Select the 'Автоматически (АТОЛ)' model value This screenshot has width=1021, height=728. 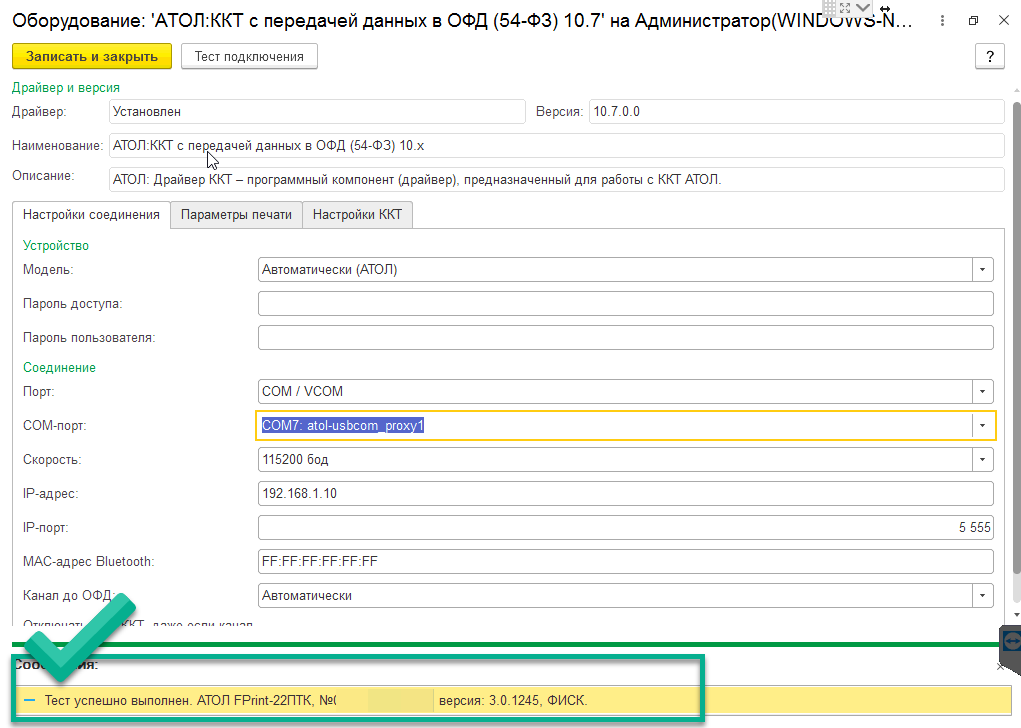[x=329, y=270]
